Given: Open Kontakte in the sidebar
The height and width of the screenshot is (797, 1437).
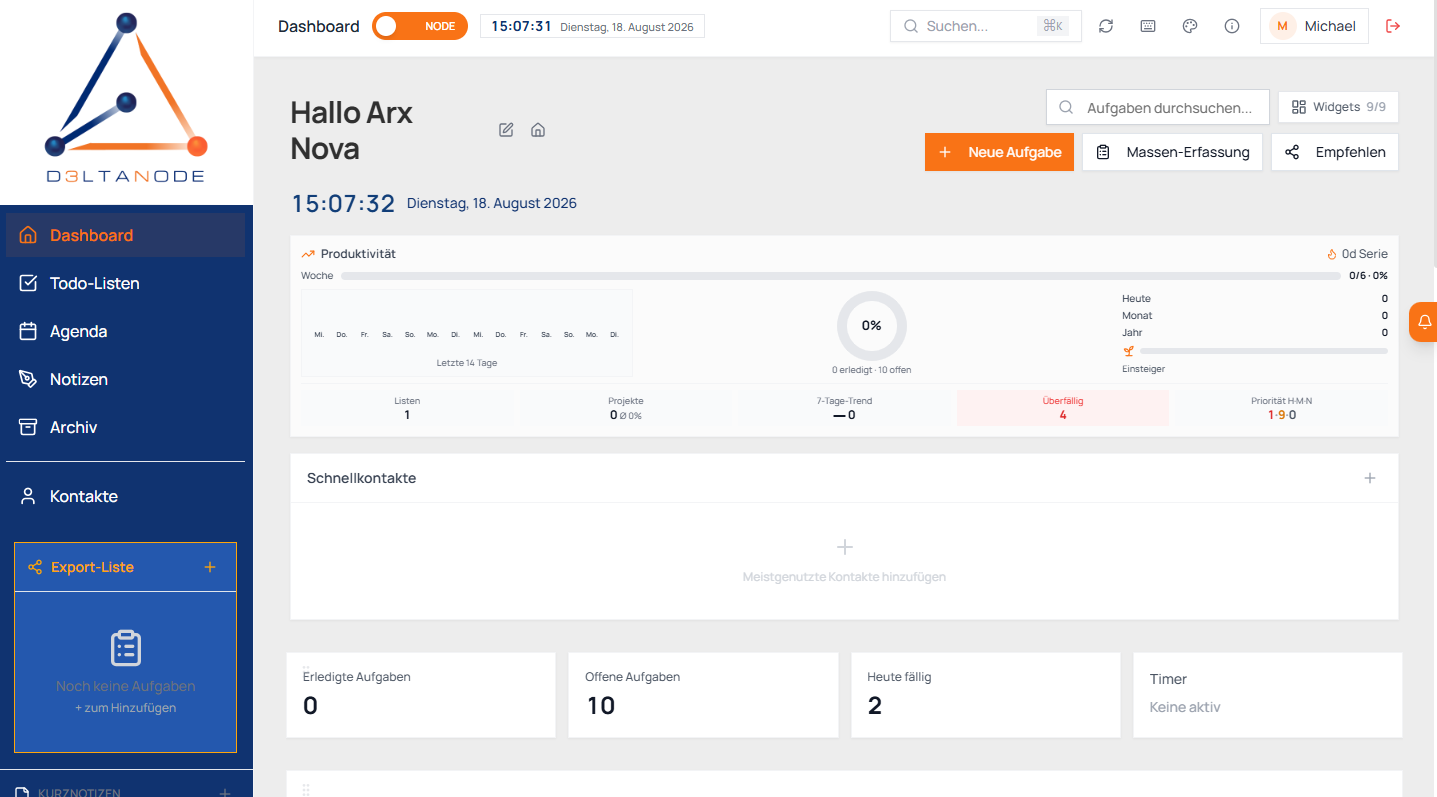Looking at the screenshot, I should (126, 496).
